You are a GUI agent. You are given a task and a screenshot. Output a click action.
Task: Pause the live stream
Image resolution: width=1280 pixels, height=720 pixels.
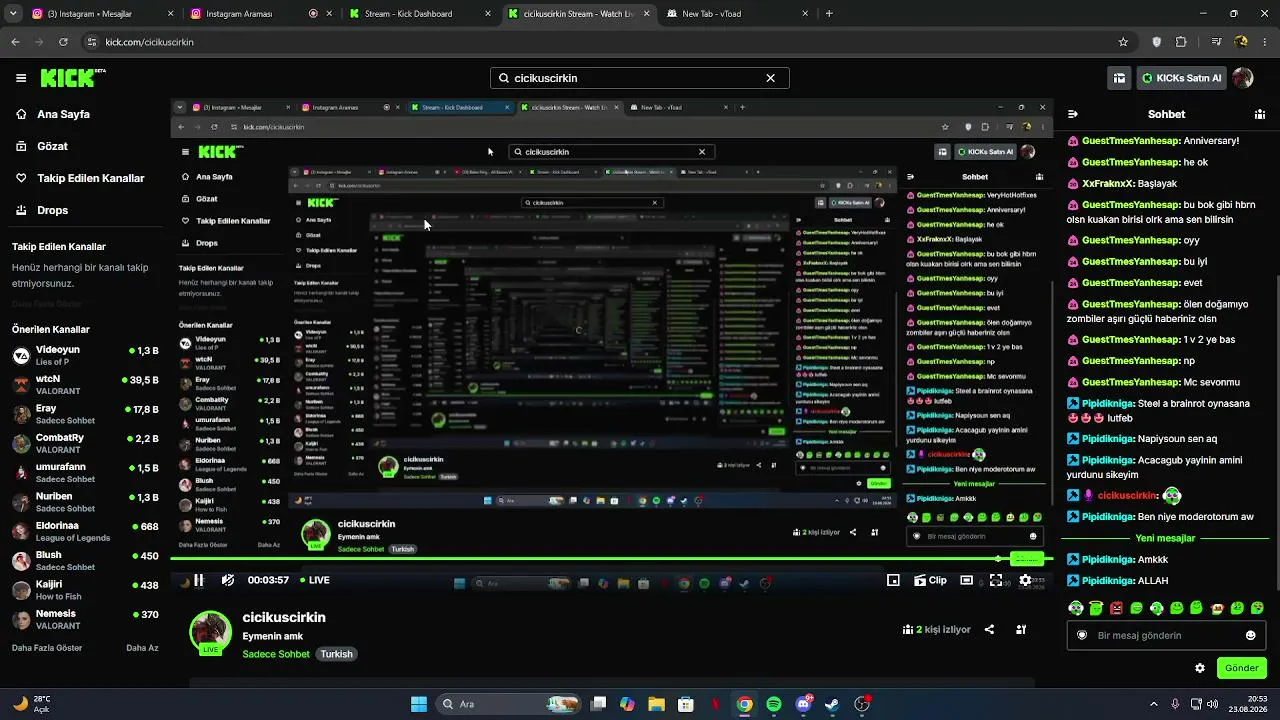click(198, 580)
